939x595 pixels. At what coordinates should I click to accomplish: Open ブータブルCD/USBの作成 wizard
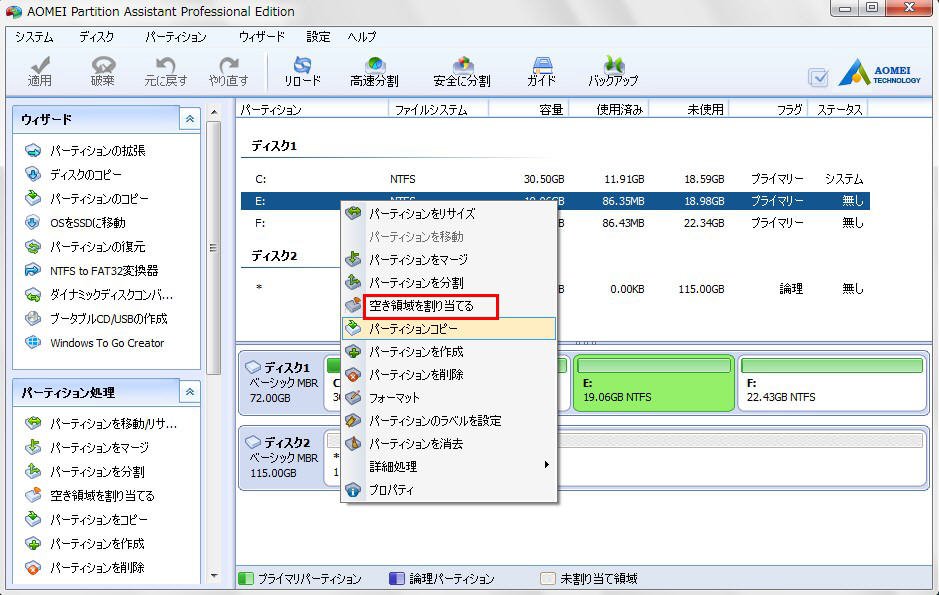[108, 318]
